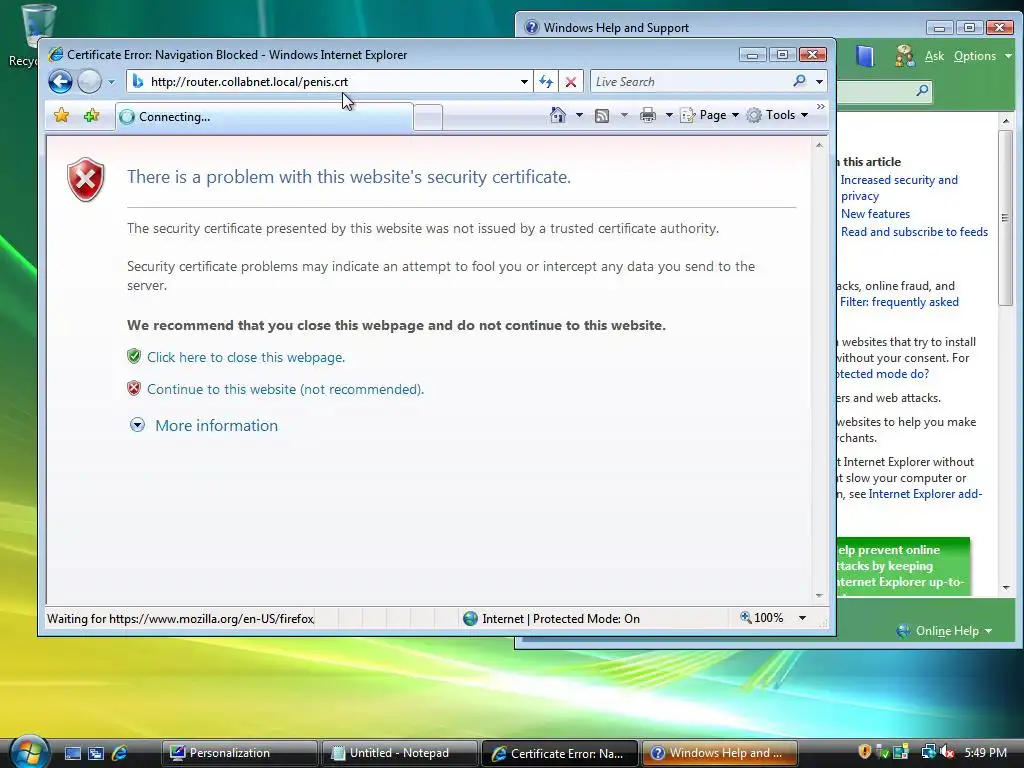Click the blue book Browse Help icon
Image resolution: width=1024 pixels, height=768 pixels.
point(865,56)
